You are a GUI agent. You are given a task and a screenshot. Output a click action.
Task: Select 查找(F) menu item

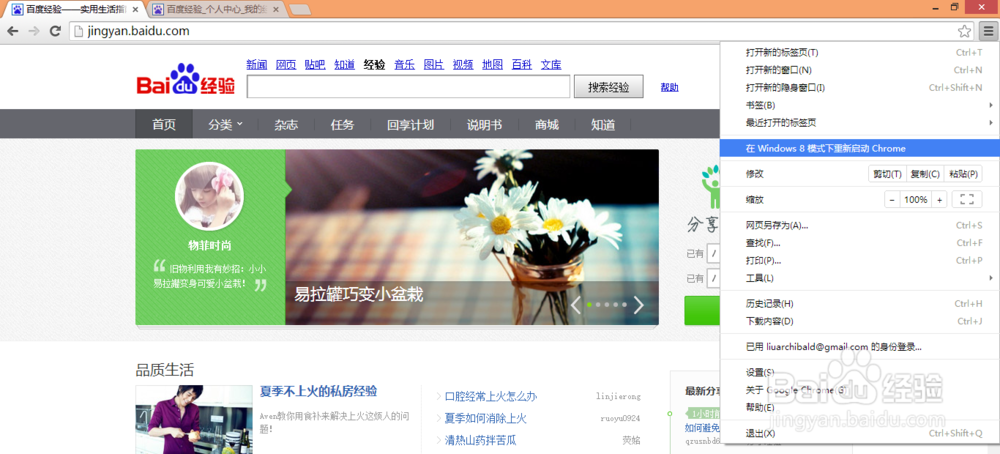pyautogui.click(x=860, y=243)
